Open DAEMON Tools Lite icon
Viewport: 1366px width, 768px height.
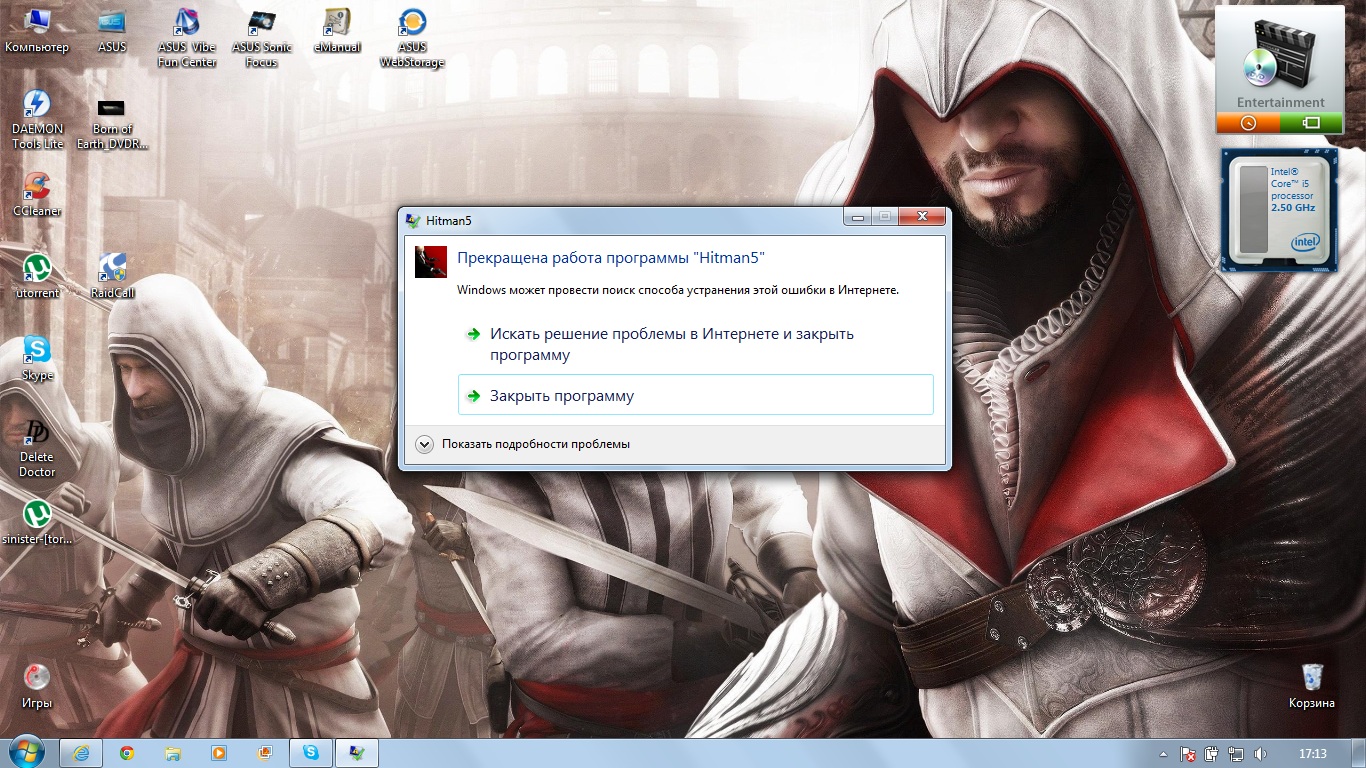click(37, 119)
